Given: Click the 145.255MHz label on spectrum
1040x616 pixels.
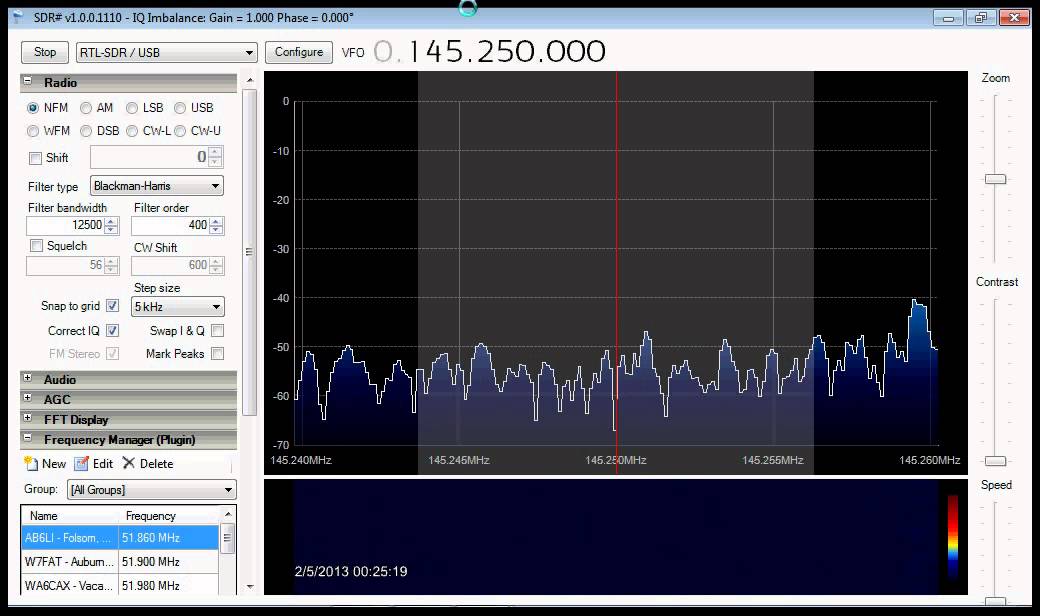Looking at the screenshot, I should pyautogui.click(x=772, y=460).
